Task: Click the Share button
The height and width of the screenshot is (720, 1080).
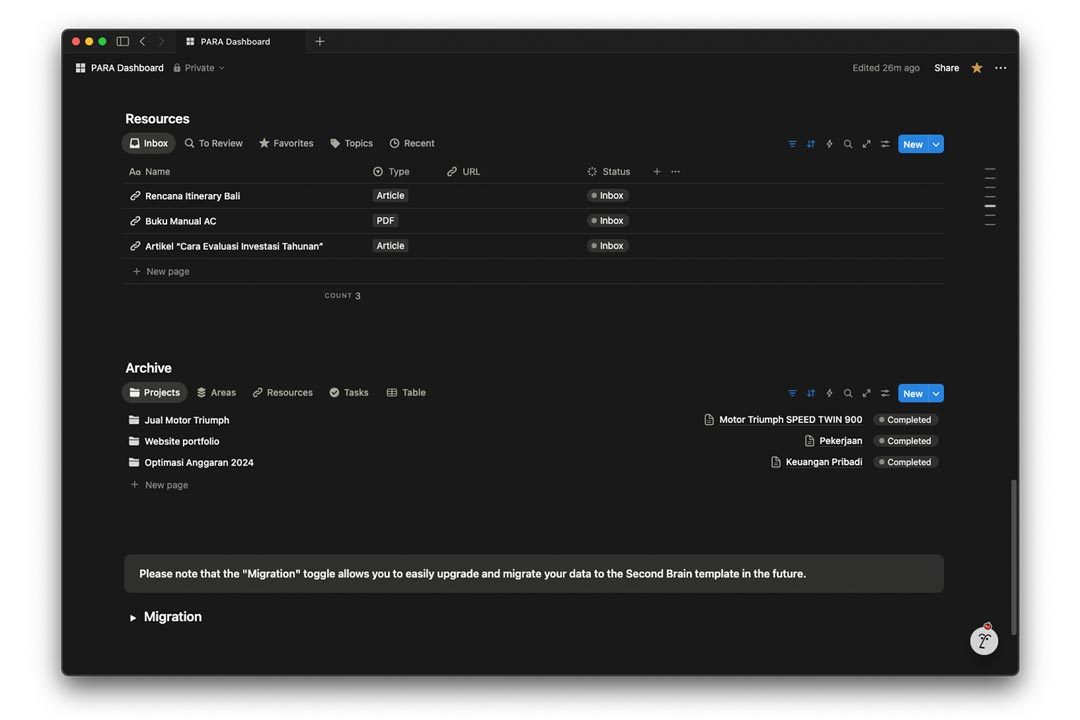Action: click(946, 68)
